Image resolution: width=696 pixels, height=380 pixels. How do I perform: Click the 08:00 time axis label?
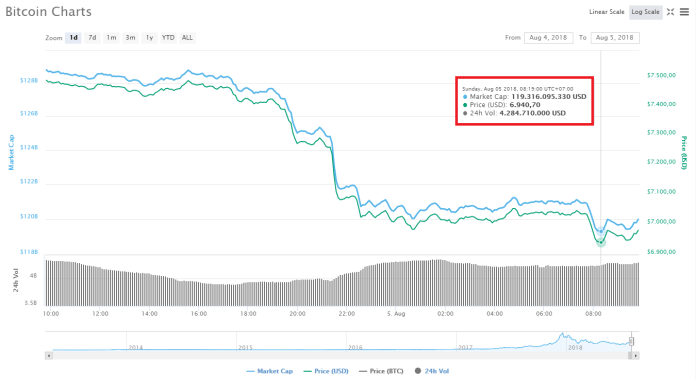point(593,313)
